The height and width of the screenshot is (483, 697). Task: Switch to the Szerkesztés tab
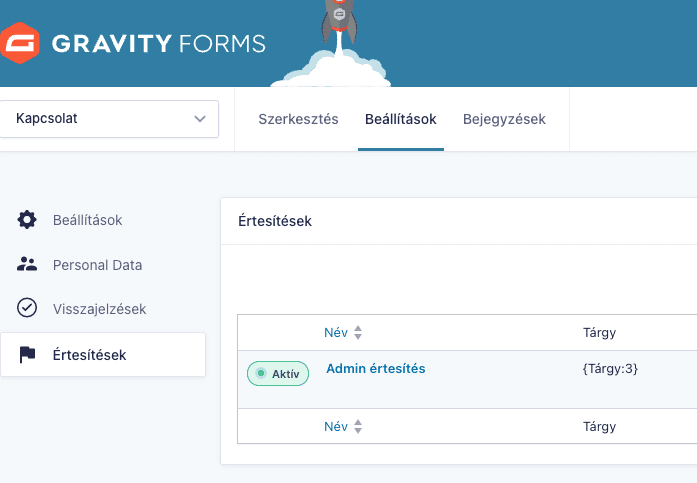click(298, 119)
